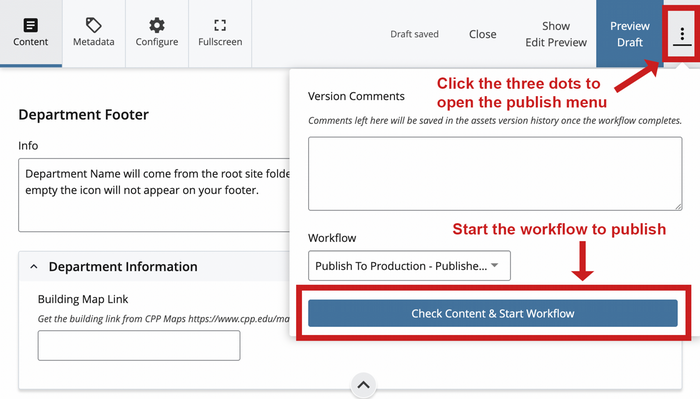The image size is (700, 399).
Task: Click the Building Map Link input field
Action: (x=139, y=345)
